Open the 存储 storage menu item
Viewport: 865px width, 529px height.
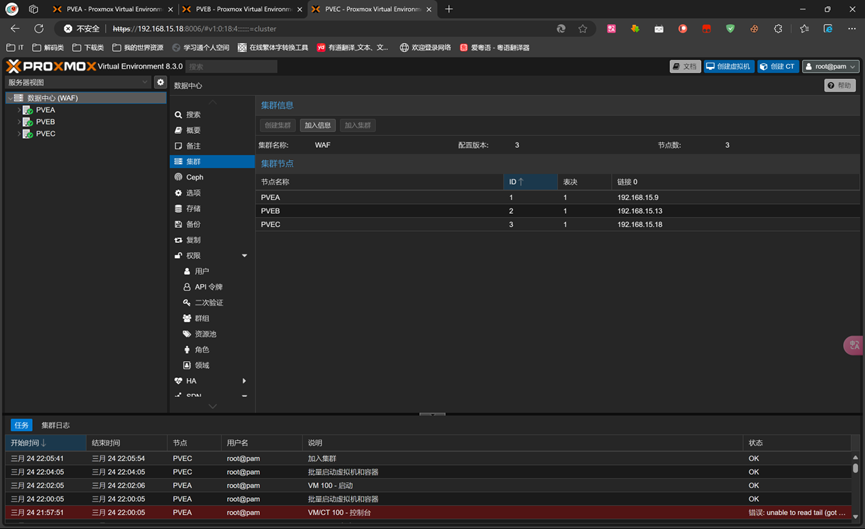(x=212, y=209)
